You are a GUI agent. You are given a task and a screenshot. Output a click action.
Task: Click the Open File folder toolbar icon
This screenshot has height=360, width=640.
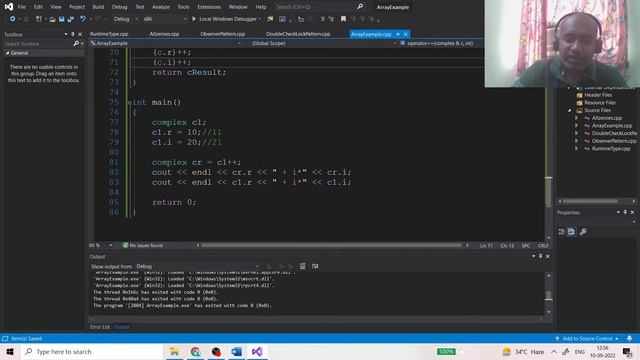(x=52, y=19)
